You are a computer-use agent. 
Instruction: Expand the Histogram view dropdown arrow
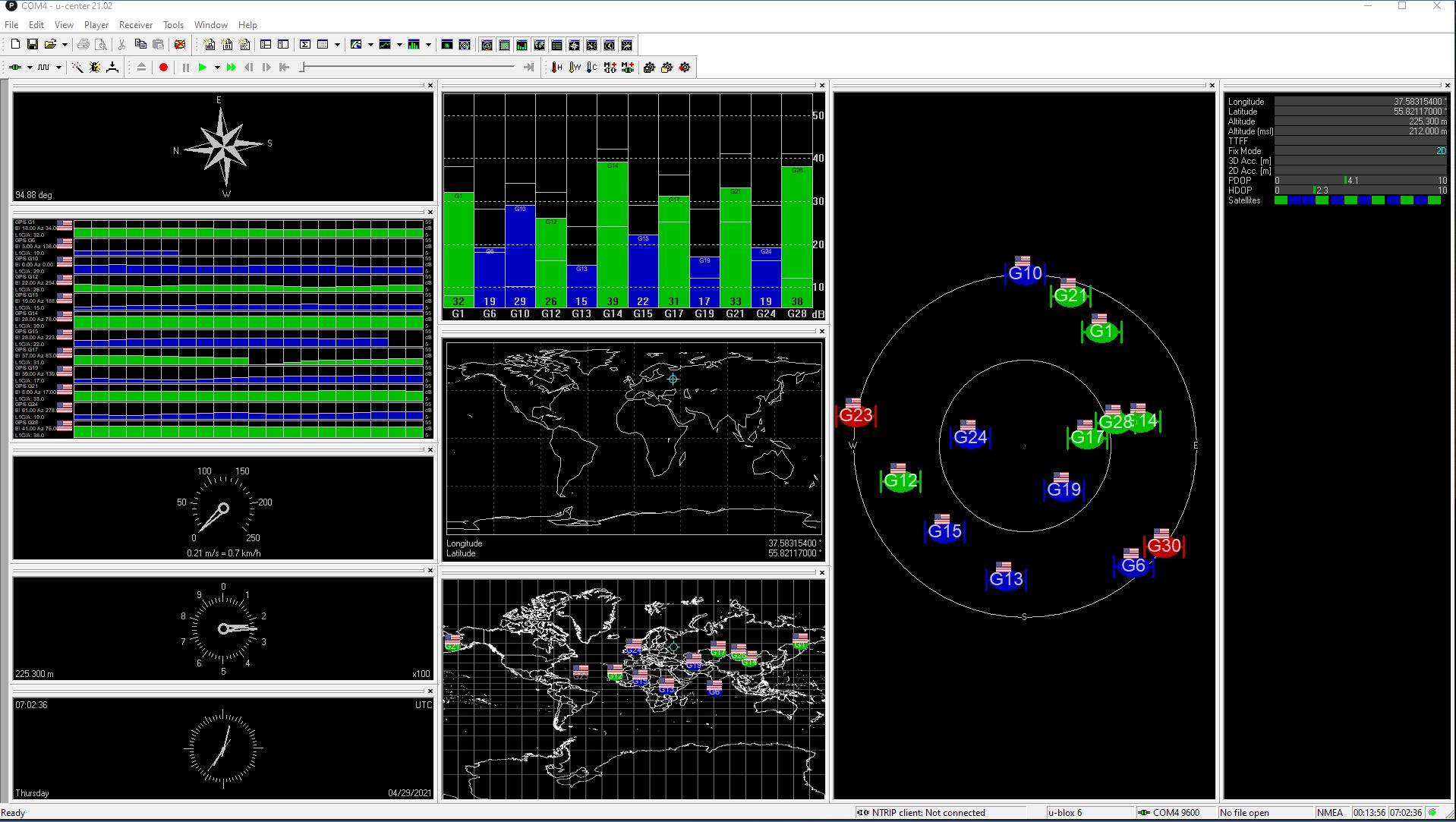click(428, 45)
